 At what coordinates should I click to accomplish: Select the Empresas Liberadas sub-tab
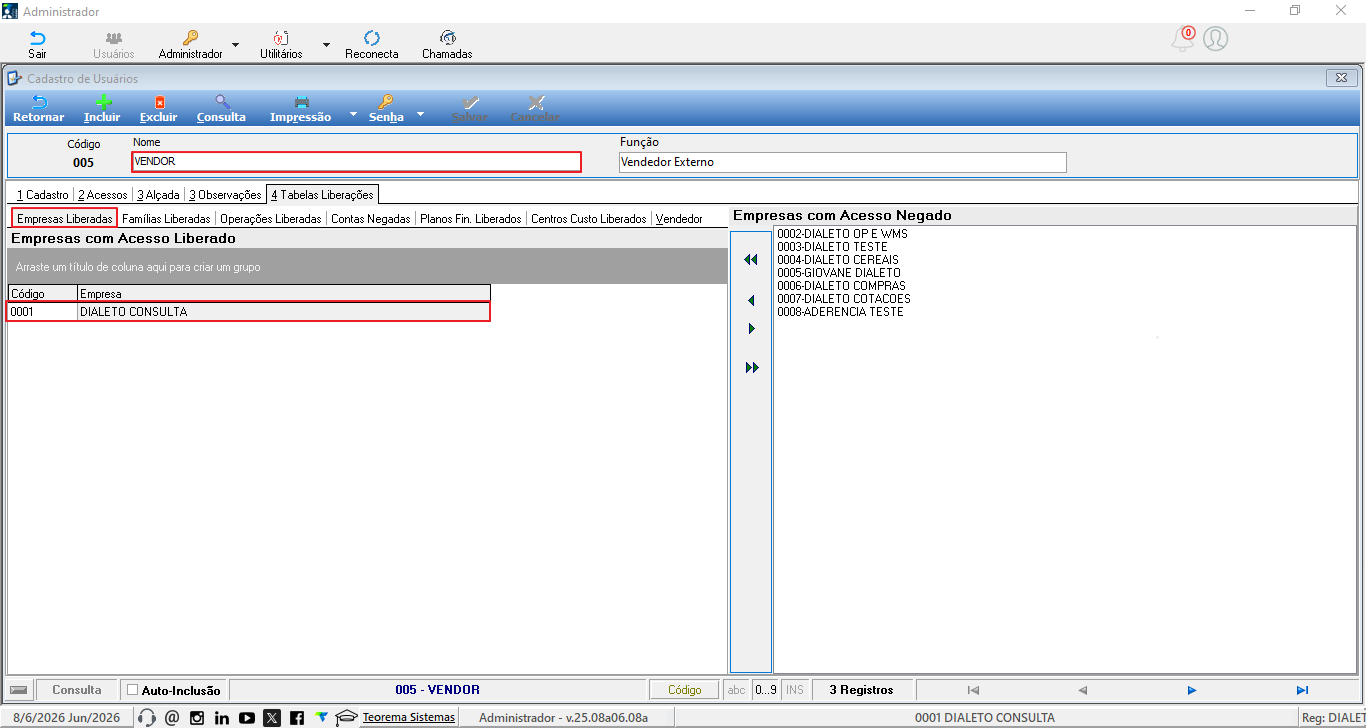click(x=64, y=218)
